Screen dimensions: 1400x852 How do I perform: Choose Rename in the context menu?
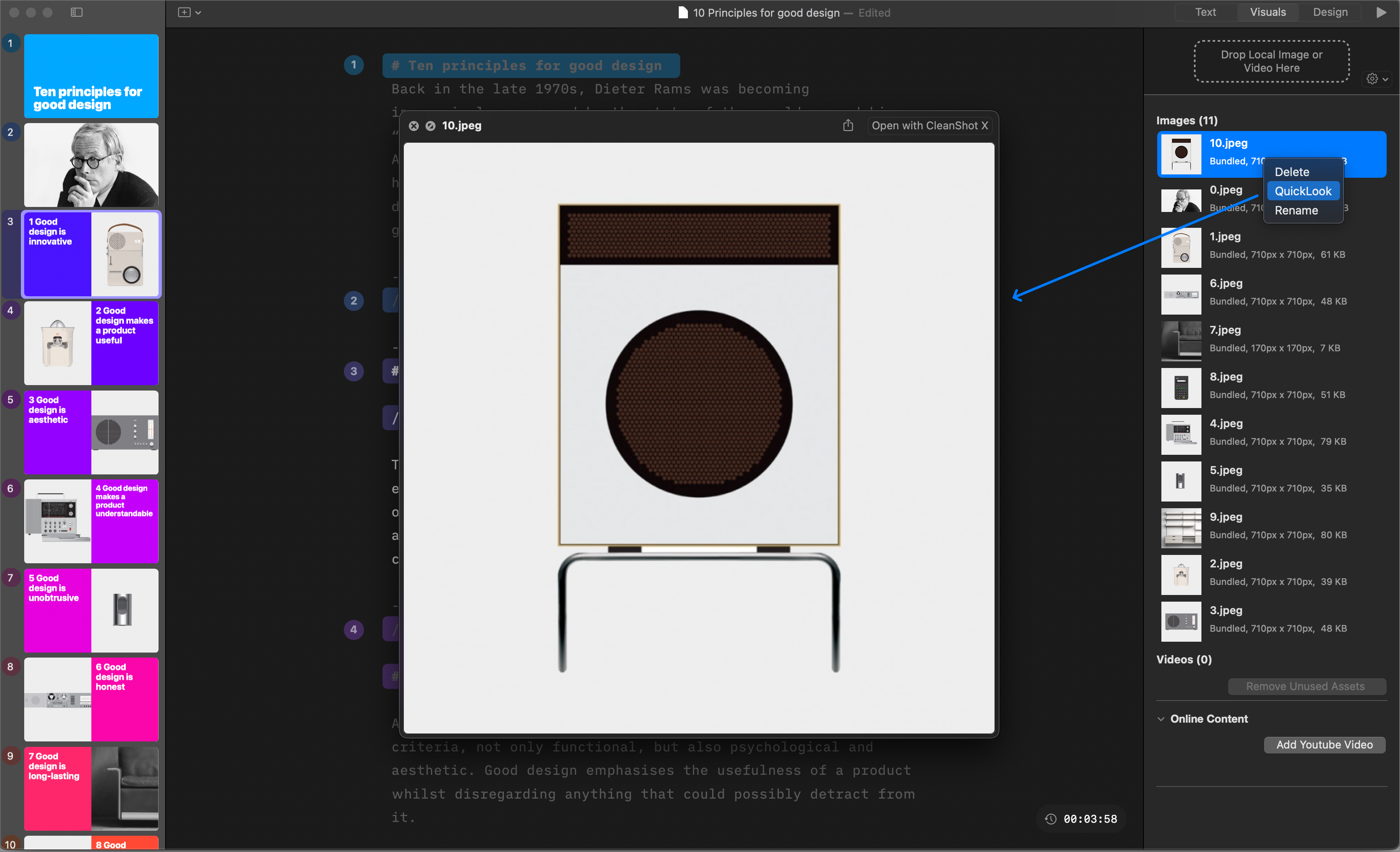click(1303, 210)
